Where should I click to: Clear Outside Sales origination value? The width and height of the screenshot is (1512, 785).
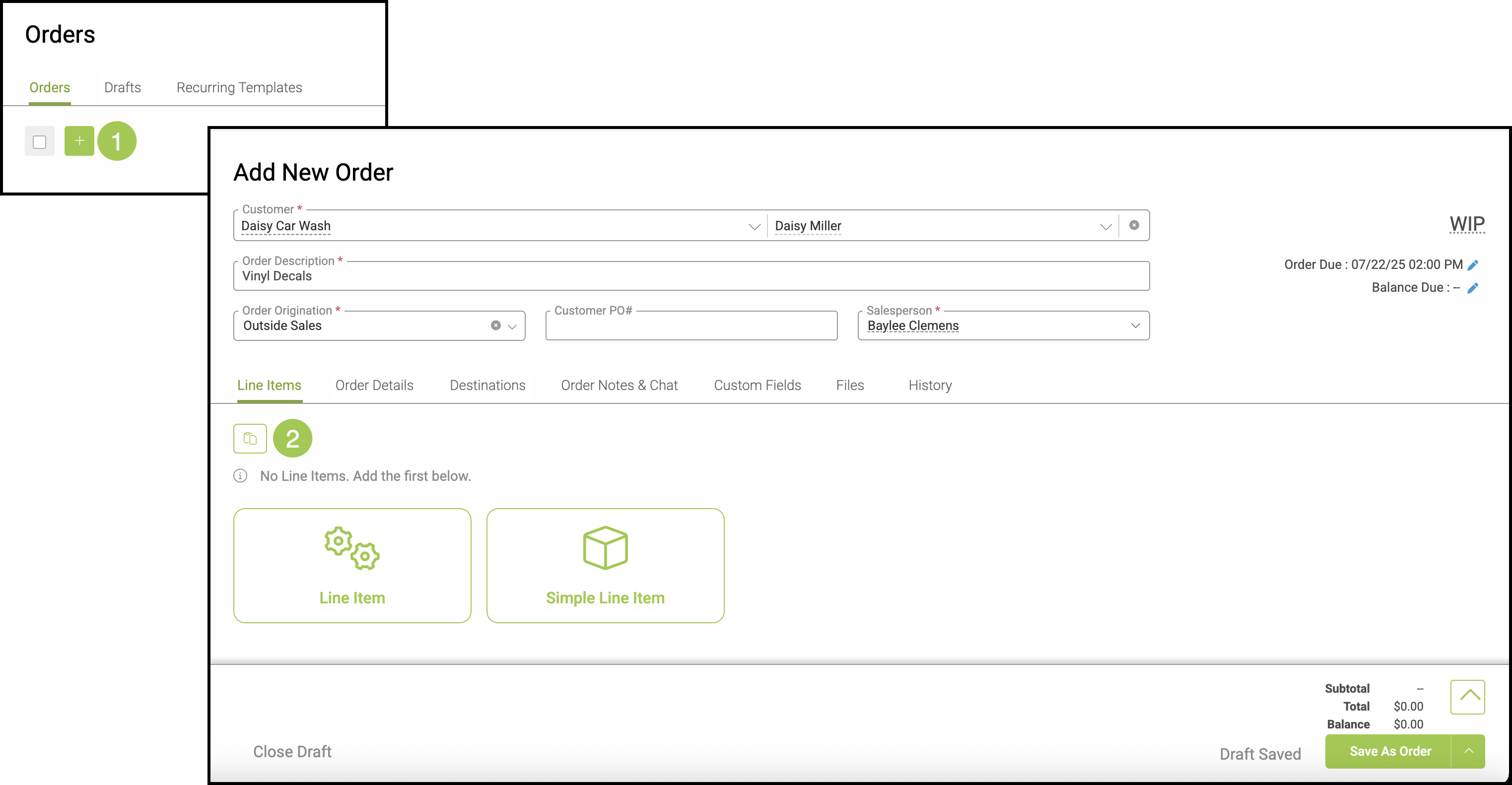coord(495,326)
